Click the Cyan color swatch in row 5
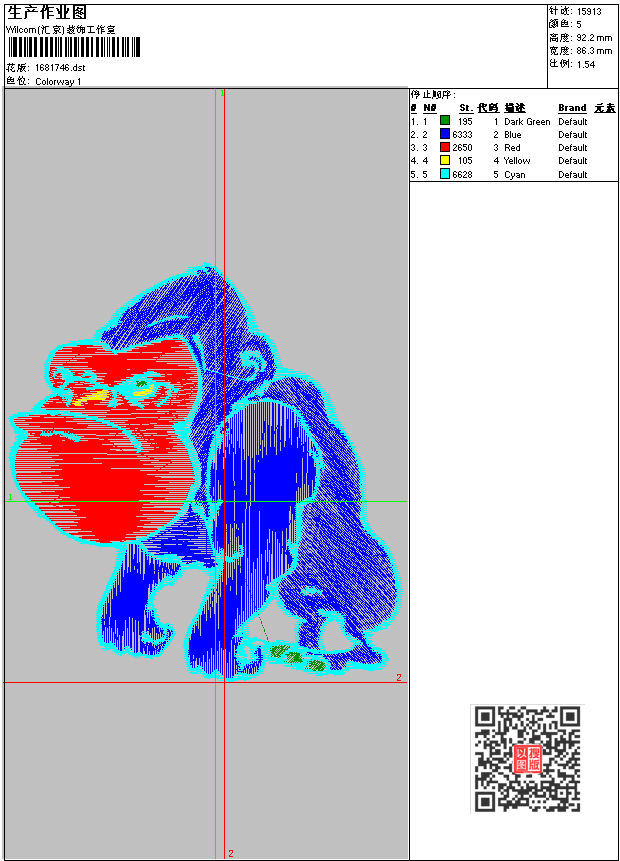The width and height of the screenshot is (620, 861). coord(445,174)
